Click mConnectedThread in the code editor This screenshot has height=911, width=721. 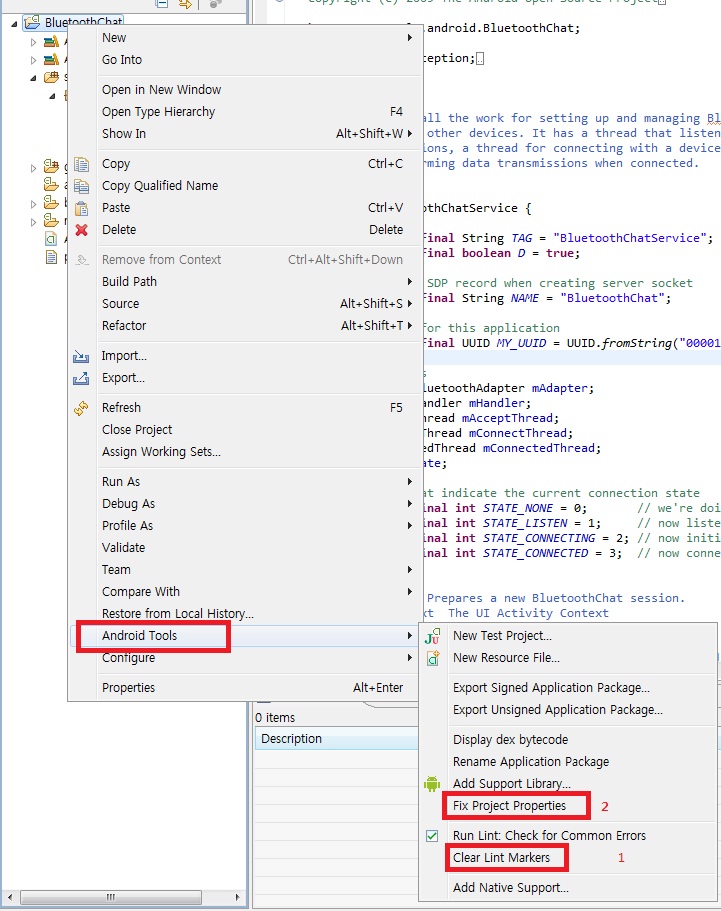[x=539, y=449]
